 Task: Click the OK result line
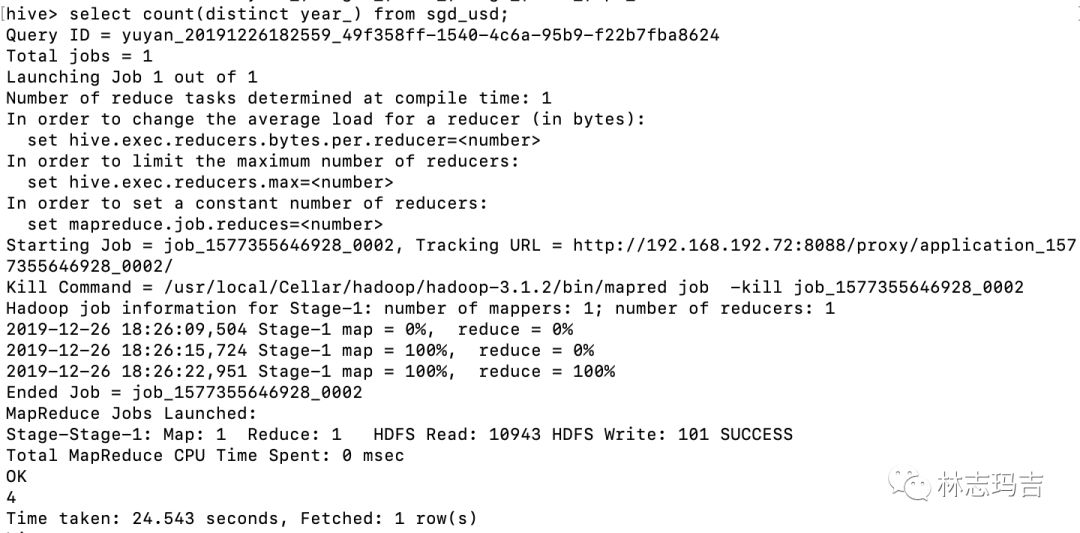17,476
